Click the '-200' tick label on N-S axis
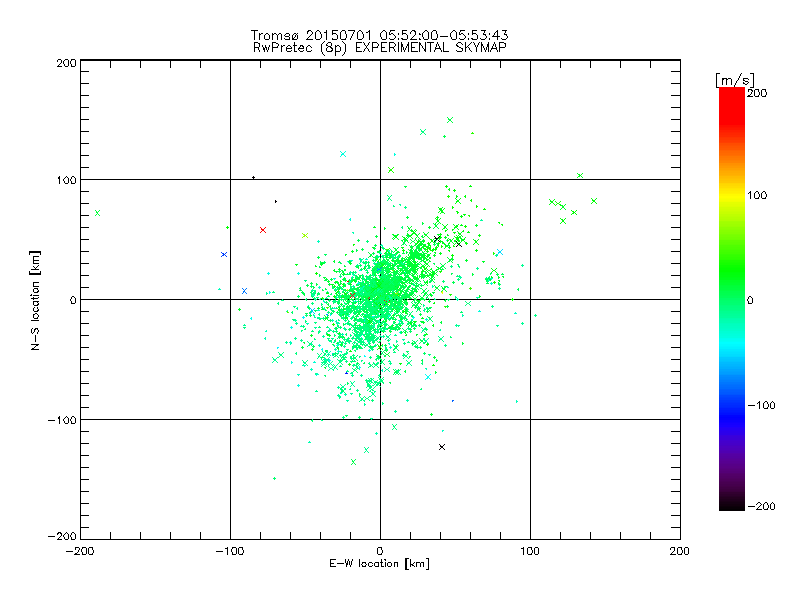This screenshot has height=600, width=800. coord(62,536)
